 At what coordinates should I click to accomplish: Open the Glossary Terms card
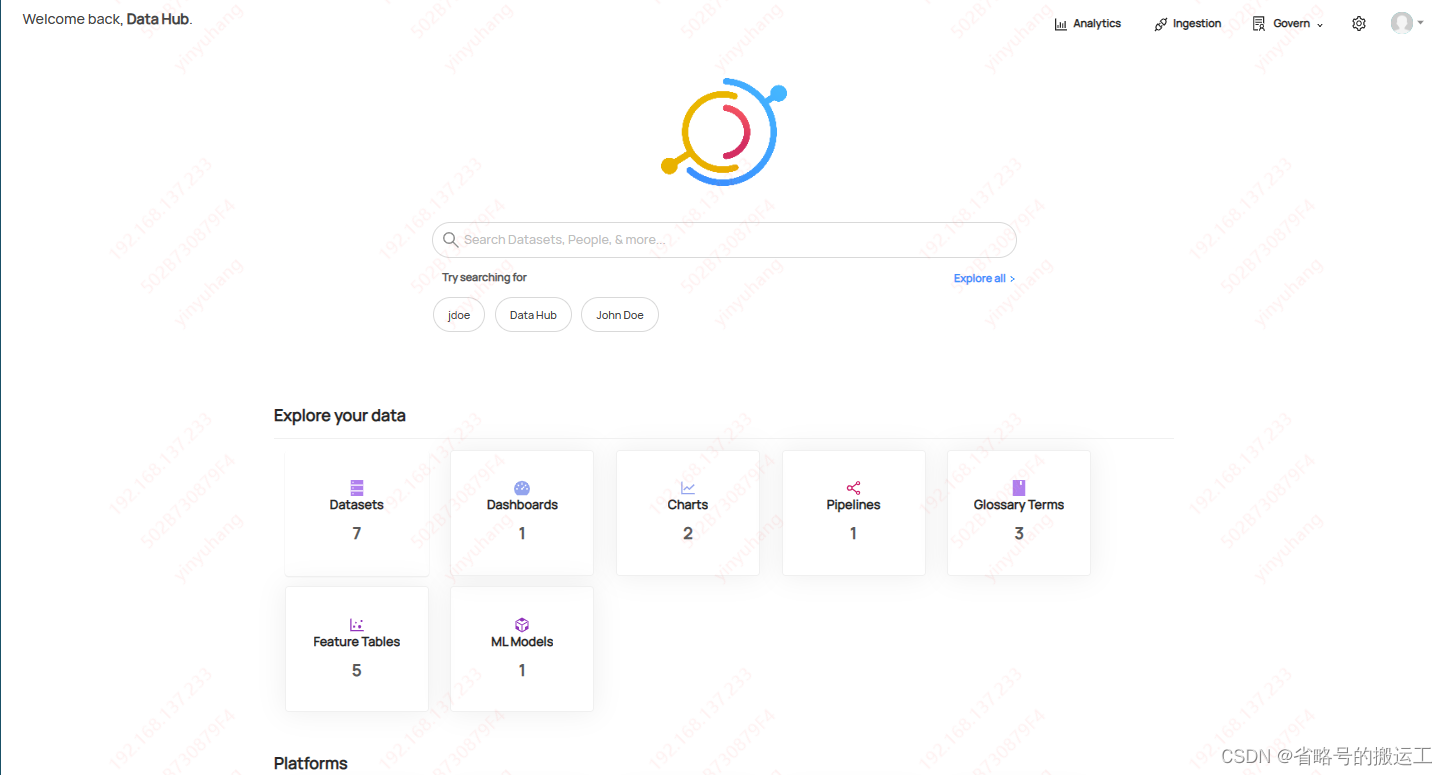(x=1019, y=513)
